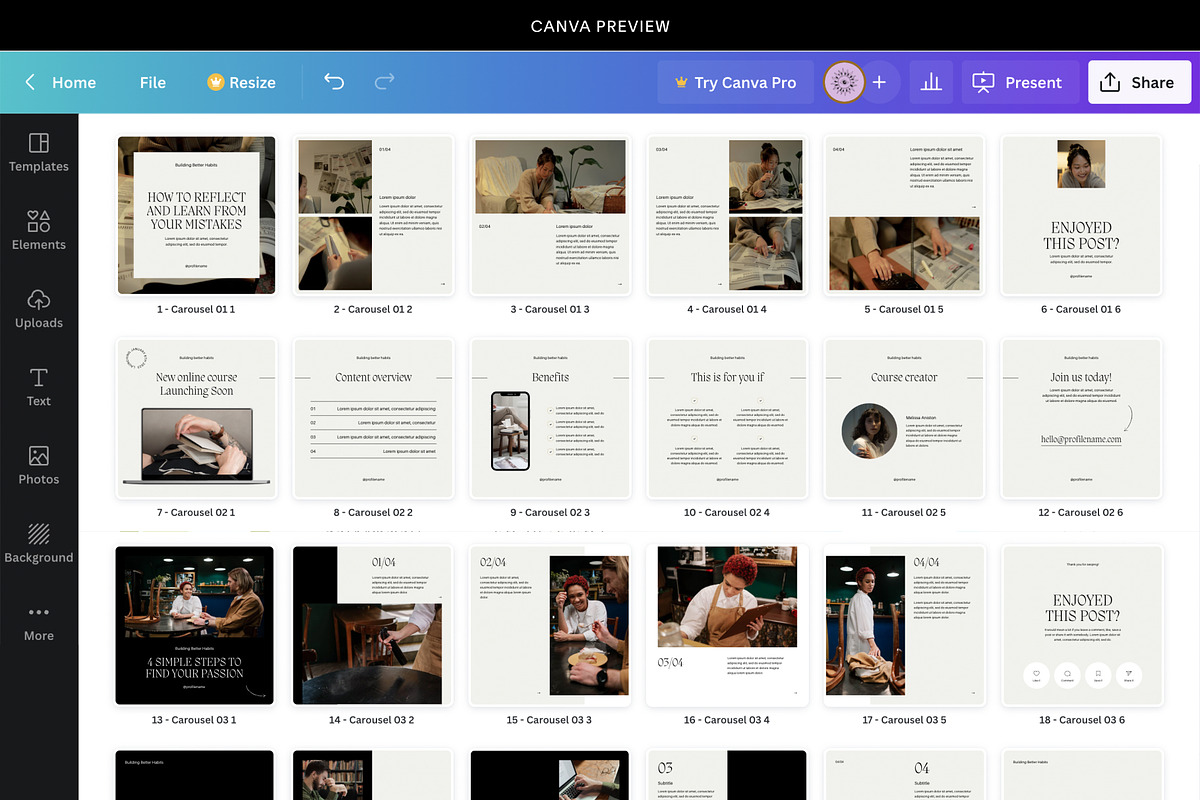Select page 5 Carousel 01 5 thumbnail
Screen dimensions: 1200x800
click(904, 215)
